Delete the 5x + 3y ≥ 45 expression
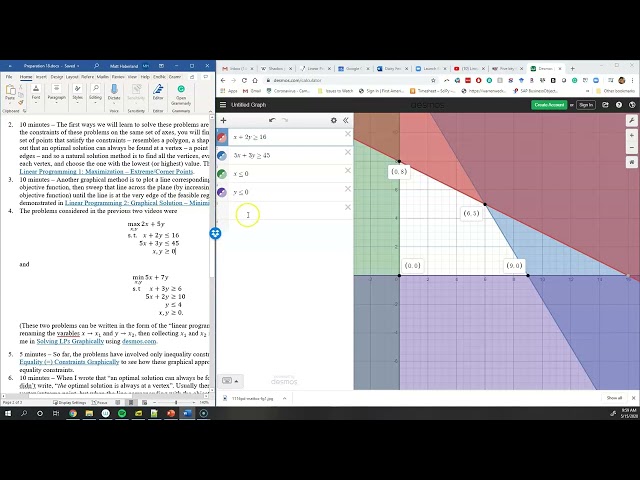640x480 pixels. pos(348,152)
